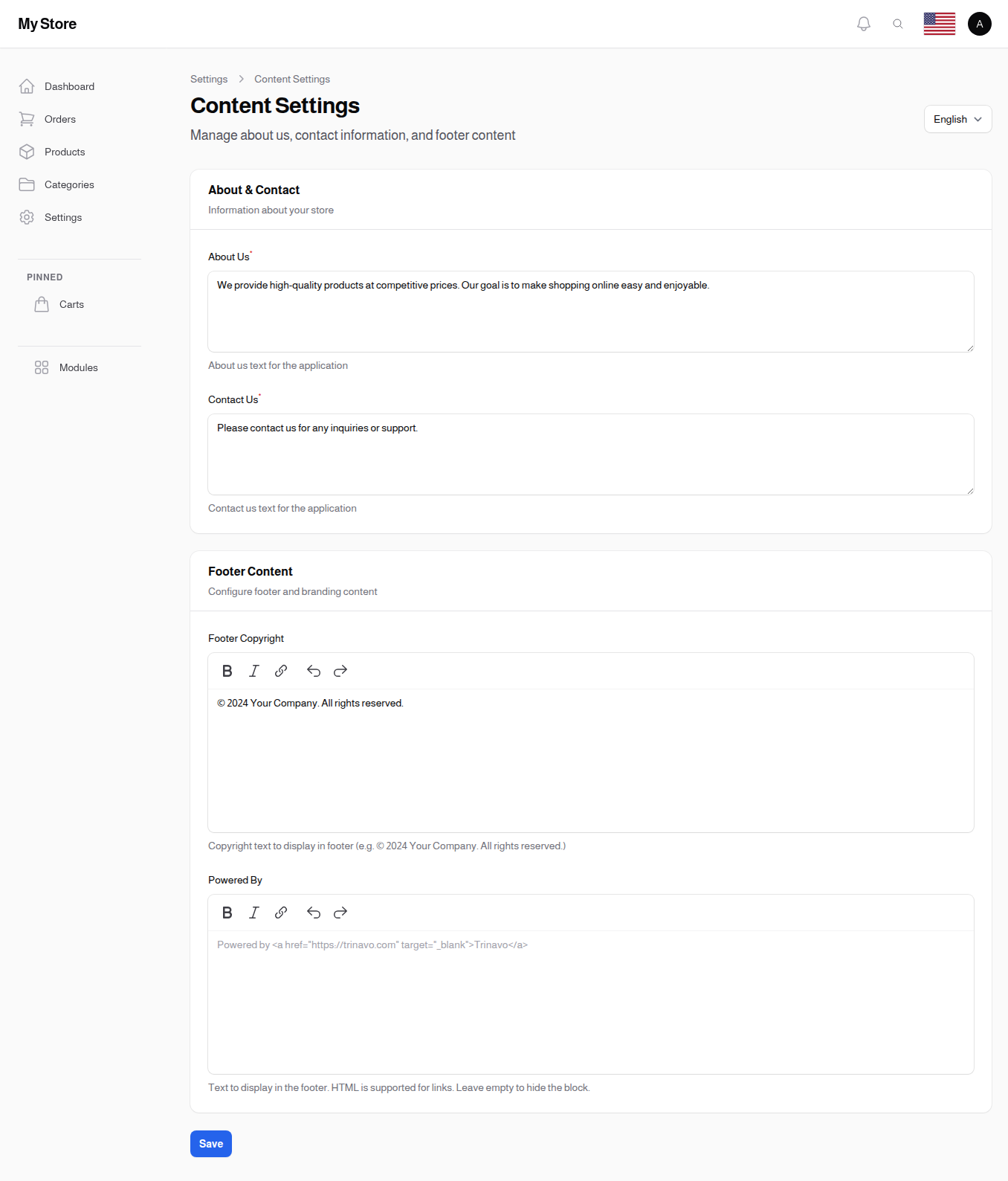Click the Carts bag icon
Screen dimensions: 1008x1181
tap(42, 304)
